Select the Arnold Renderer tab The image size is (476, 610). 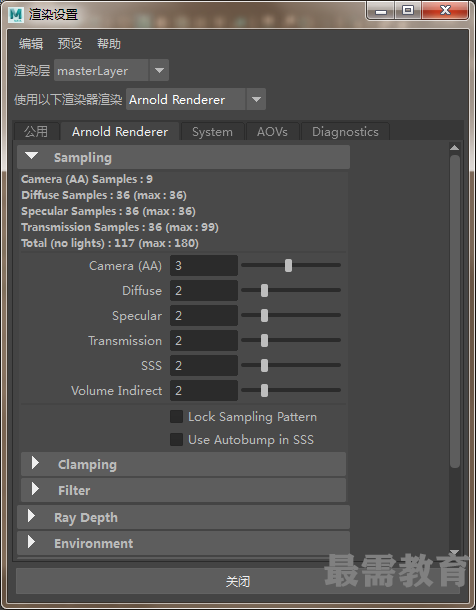click(x=120, y=131)
